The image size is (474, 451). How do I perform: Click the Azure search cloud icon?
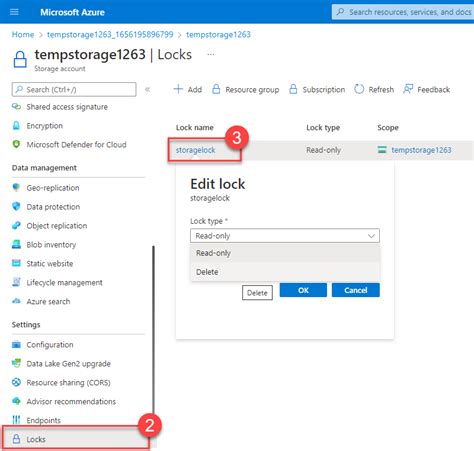click(x=16, y=301)
